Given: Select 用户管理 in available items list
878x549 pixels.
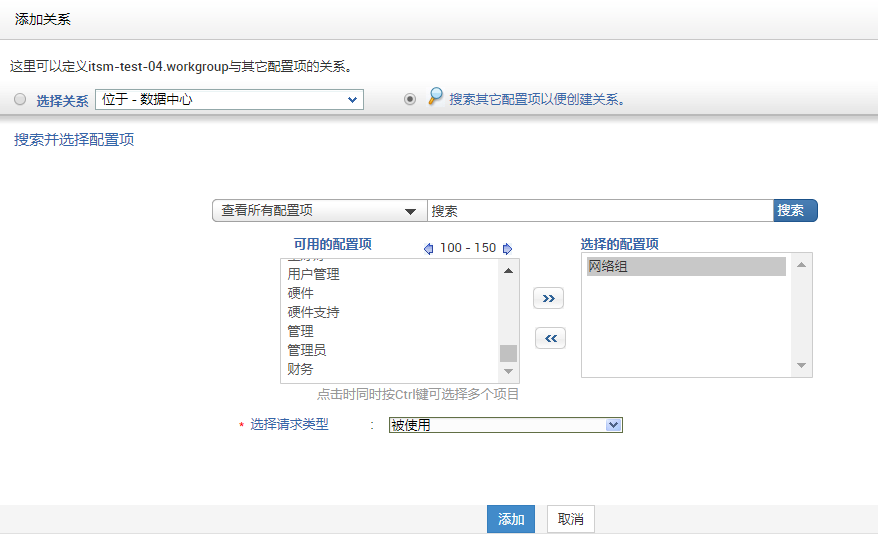Looking at the screenshot, I should coord(314,274).
